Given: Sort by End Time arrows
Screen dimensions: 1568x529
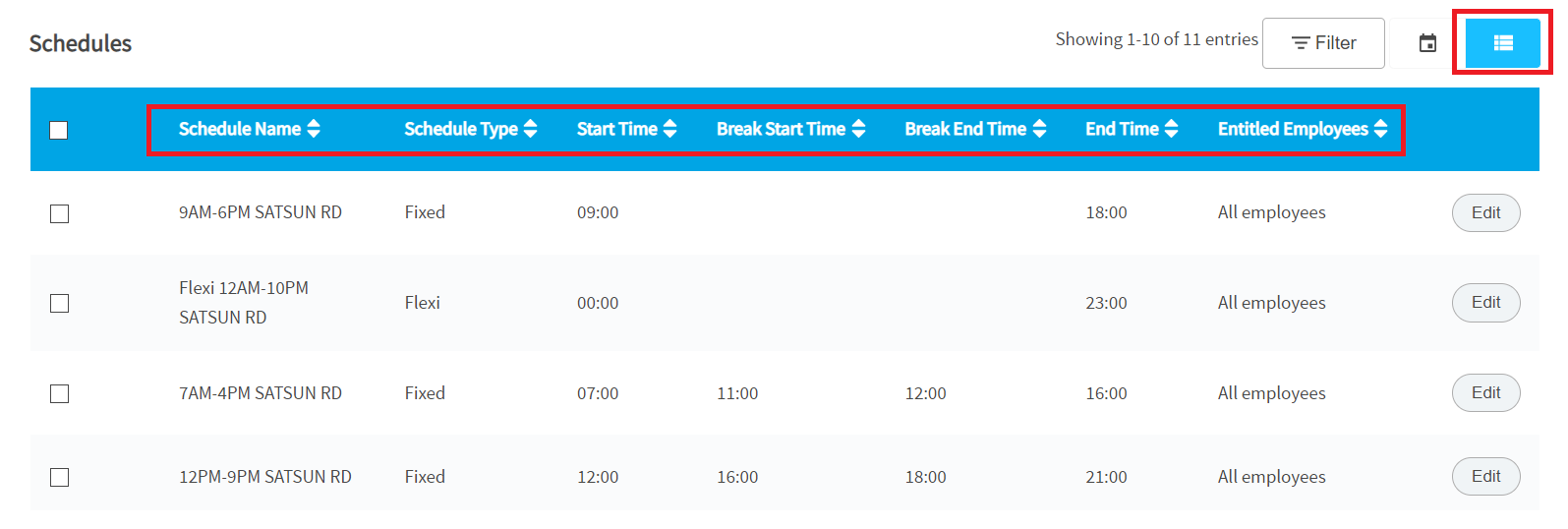Looking at the screenshot, I should coord(1171,129).
